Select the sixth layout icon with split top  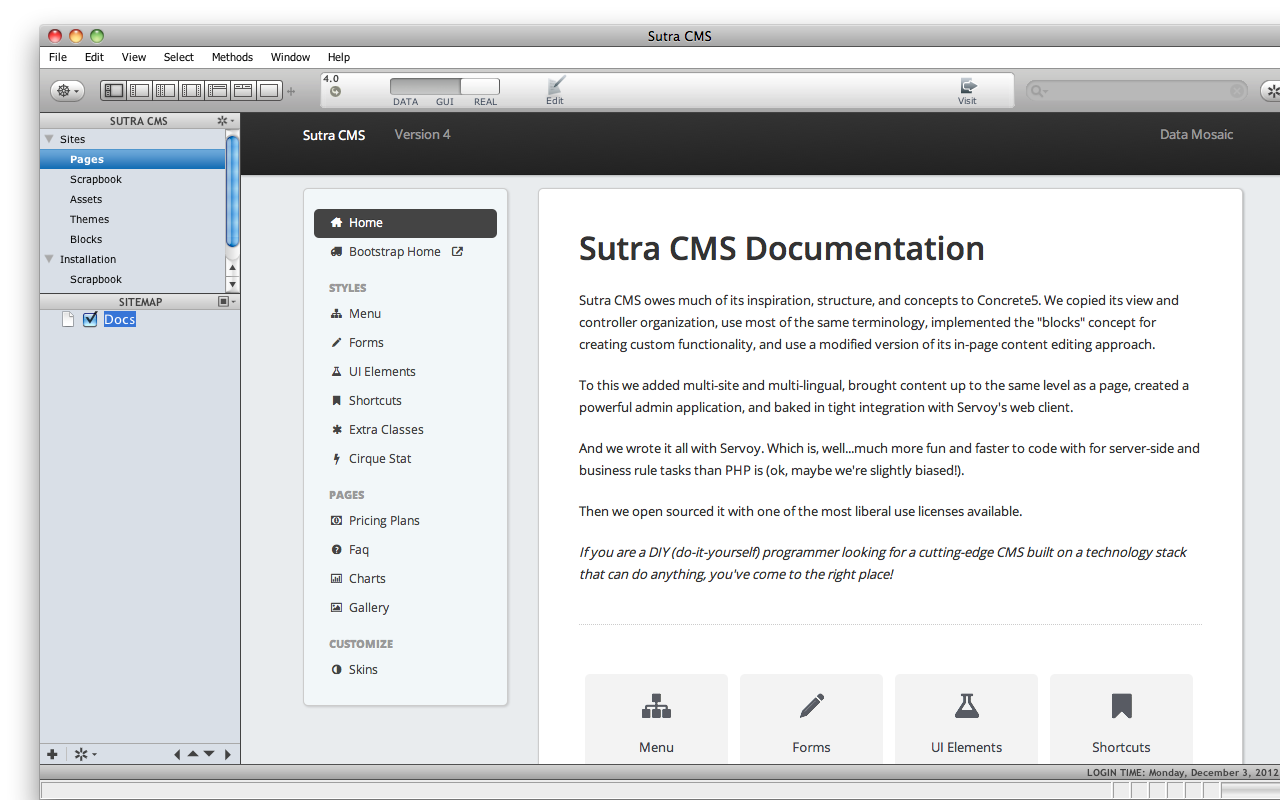pyautogui.click(x=243, y=91)
